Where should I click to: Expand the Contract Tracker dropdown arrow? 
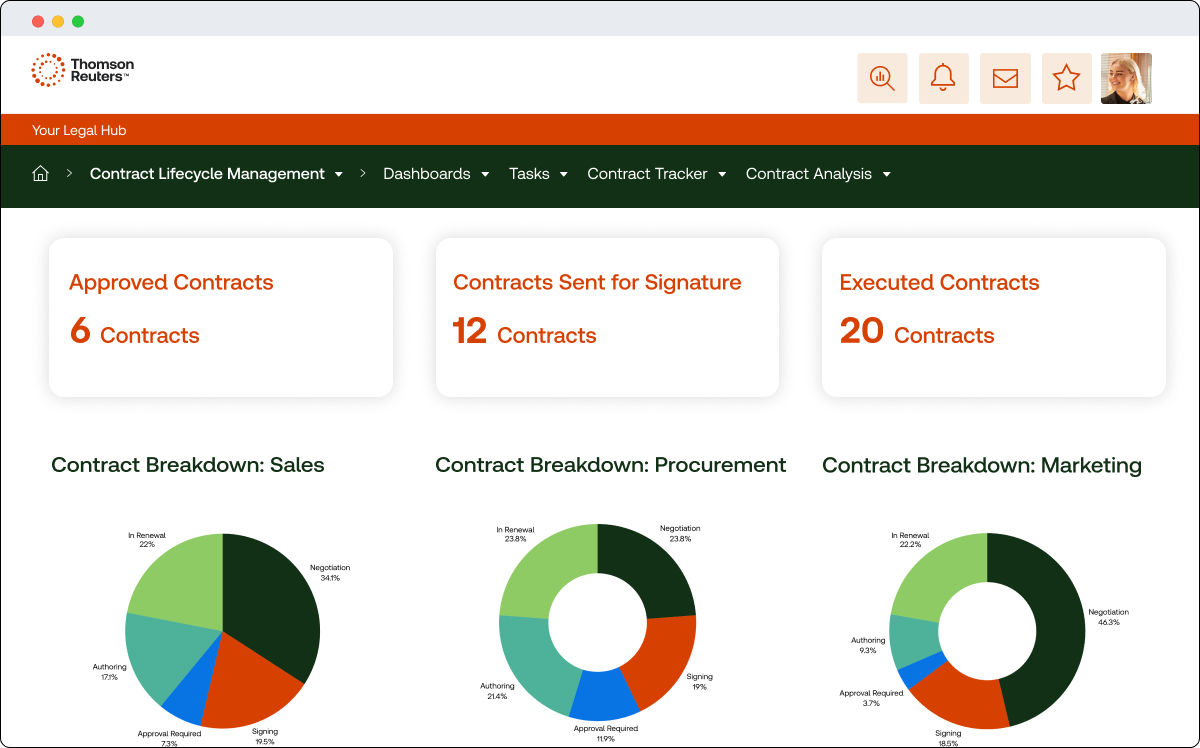(x=722, y=174)
